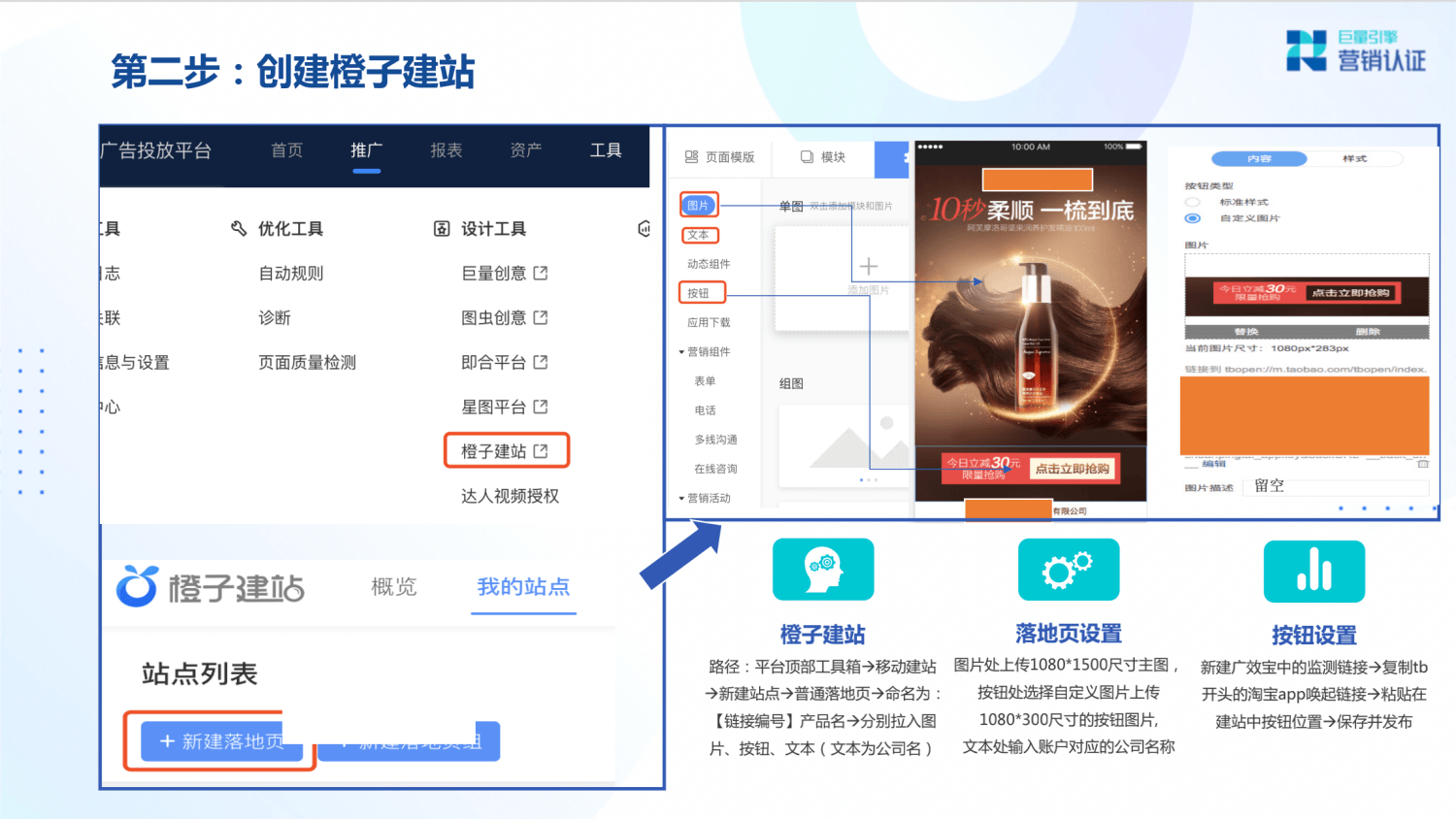Click 替换 to replace button image
1456x819 pixels.
click(1246, 332)
